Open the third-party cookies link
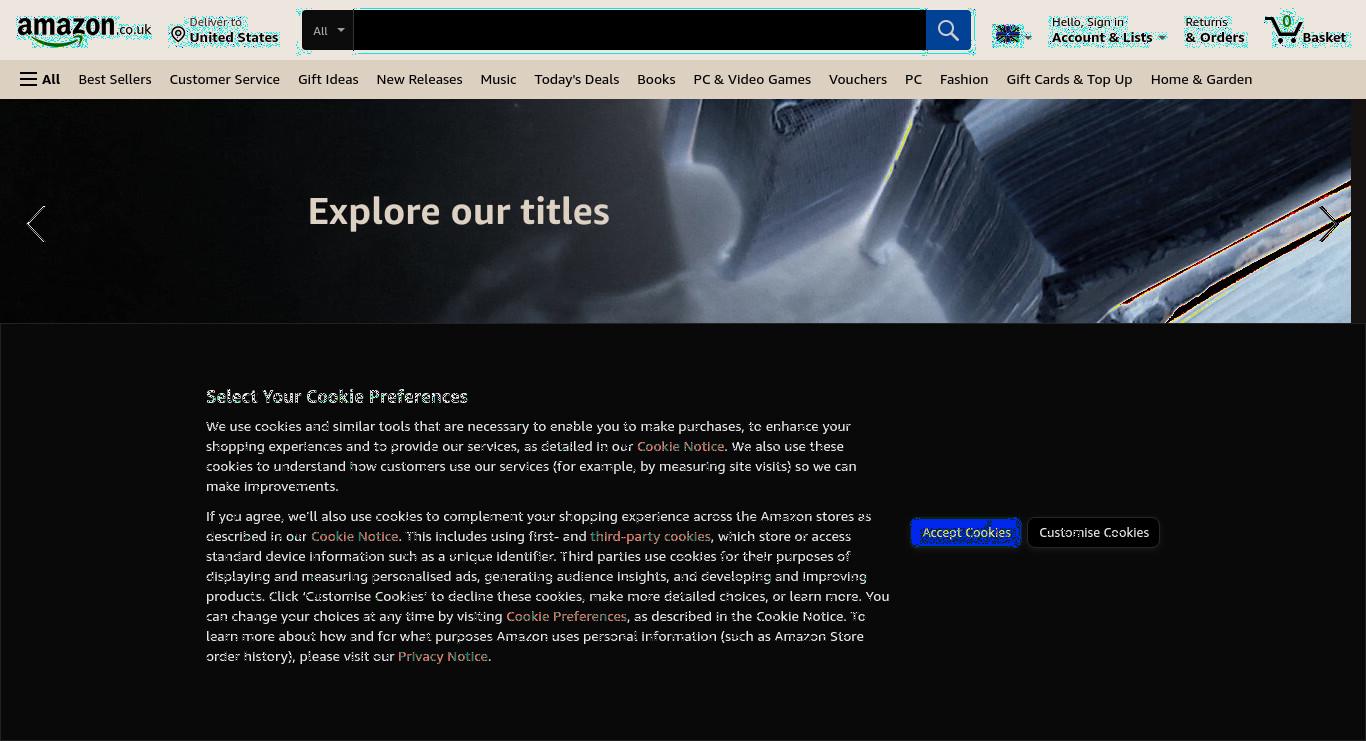This screenshot has height=741, width=1366. click(650, 536)
